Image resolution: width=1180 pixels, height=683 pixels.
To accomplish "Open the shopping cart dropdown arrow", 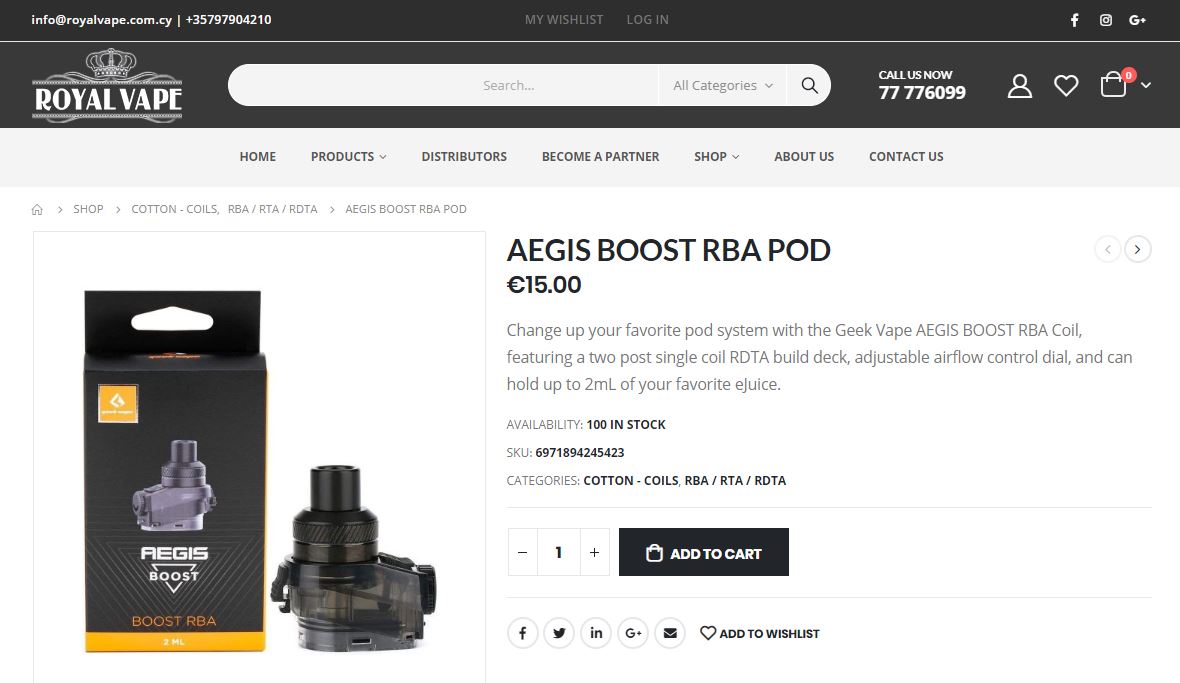I will tap(1145, 86).
